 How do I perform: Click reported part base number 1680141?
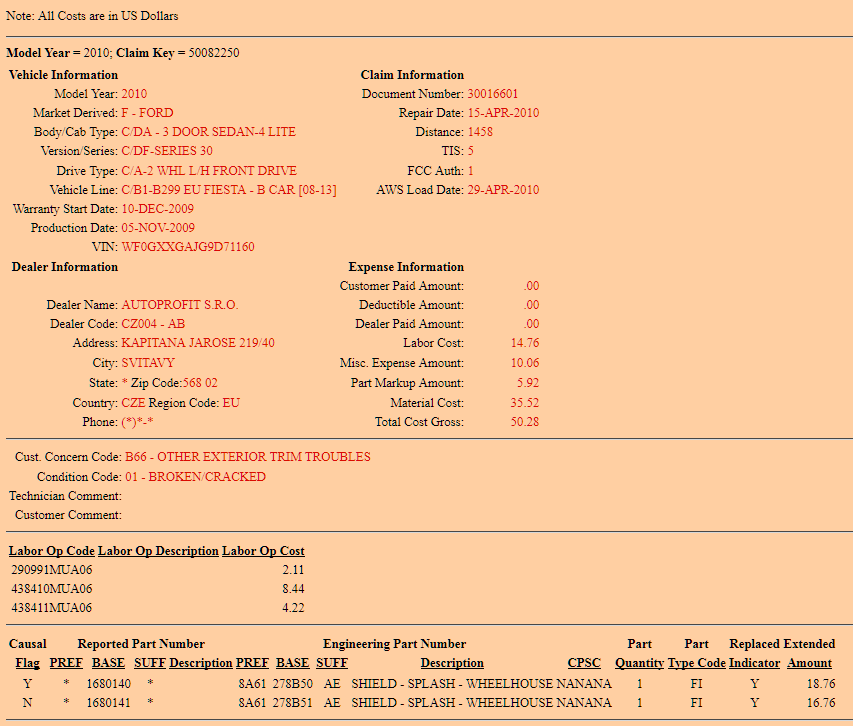pos(109,703)
